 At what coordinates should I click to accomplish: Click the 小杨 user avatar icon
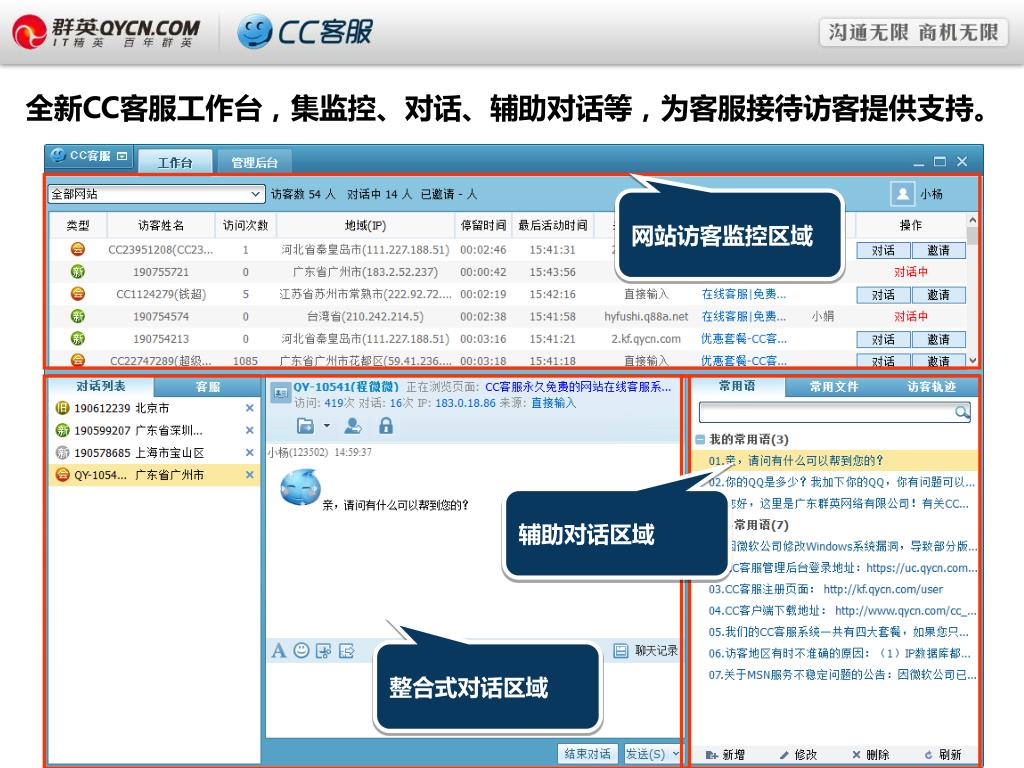click(x=903, y=194)
